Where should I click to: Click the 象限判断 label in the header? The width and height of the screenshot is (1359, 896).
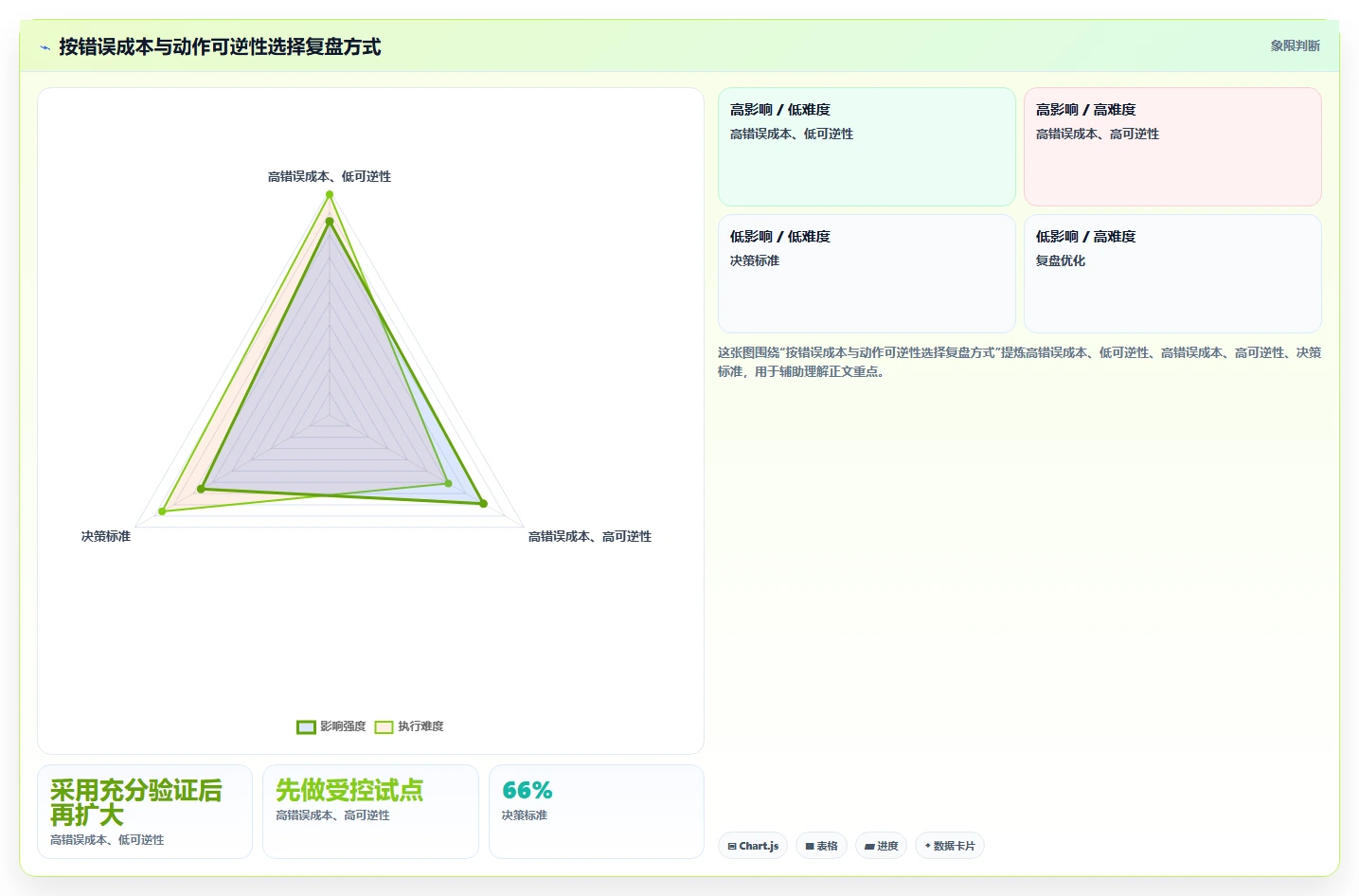click(x=1295, y=45)
